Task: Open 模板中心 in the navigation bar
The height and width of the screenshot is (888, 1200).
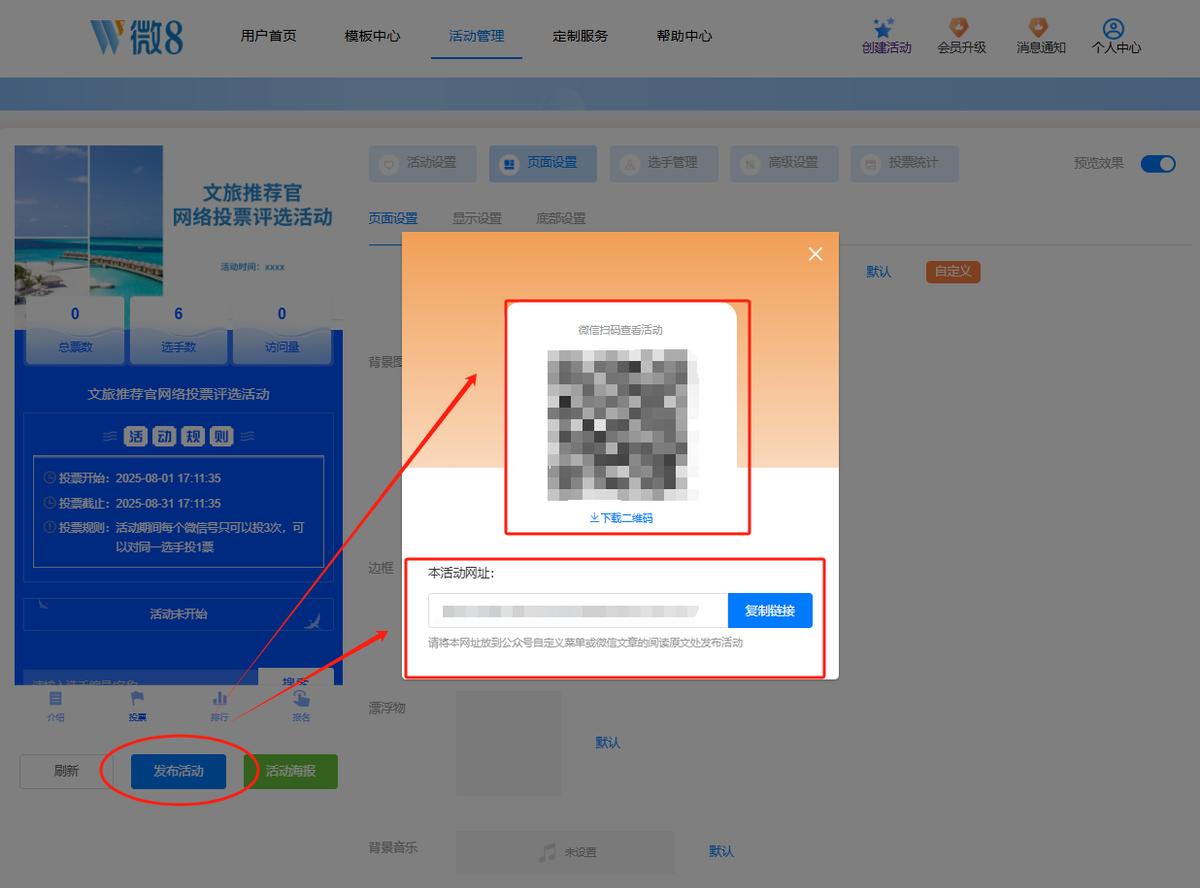Action: pos(373,36)
